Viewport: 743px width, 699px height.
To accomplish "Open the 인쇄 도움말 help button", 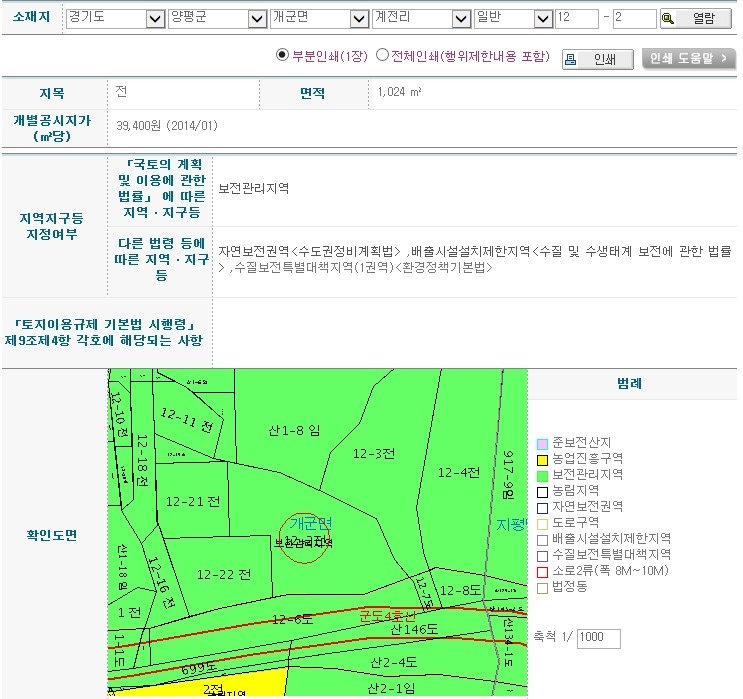I will [688, 59].
